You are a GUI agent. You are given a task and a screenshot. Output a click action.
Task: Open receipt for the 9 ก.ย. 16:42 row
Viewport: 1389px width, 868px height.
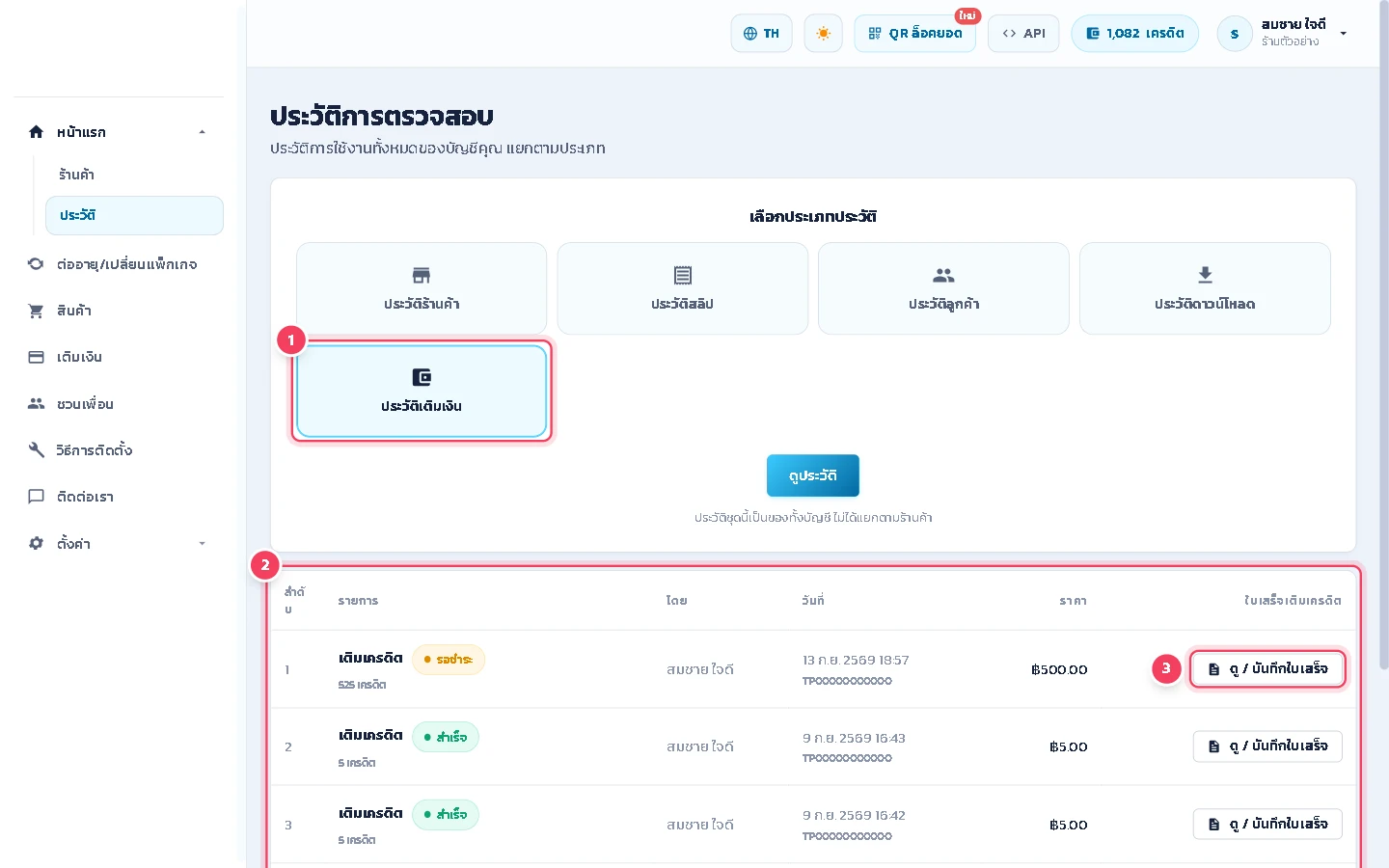(1267, 824)
